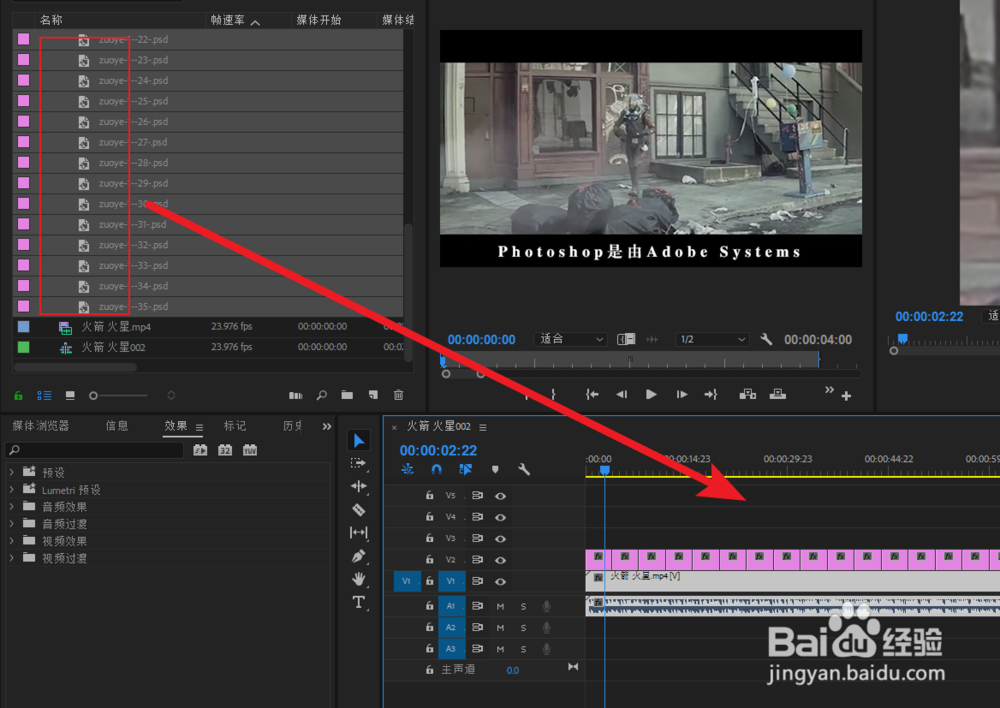This screenshot has width=1000, height=708.
Task: Select the Slip tool
Action: [x=358, y=532]
